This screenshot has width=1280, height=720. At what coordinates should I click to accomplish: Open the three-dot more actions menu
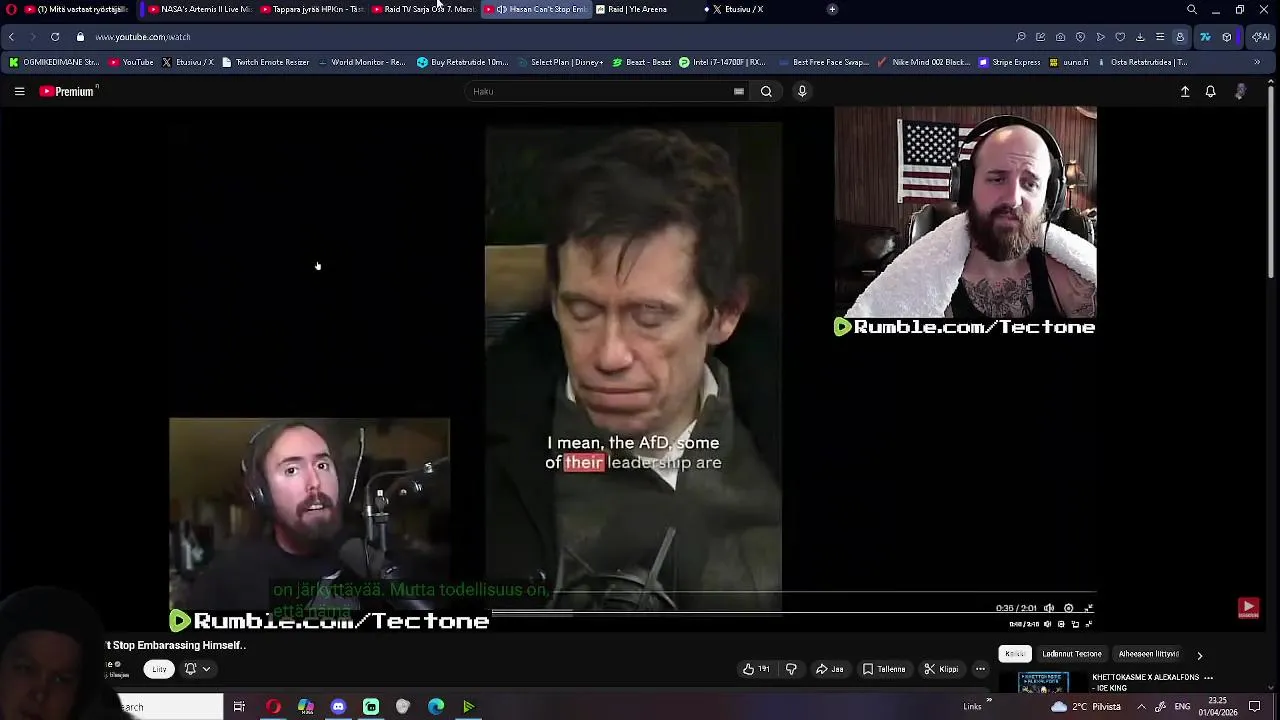pos(981,669)
